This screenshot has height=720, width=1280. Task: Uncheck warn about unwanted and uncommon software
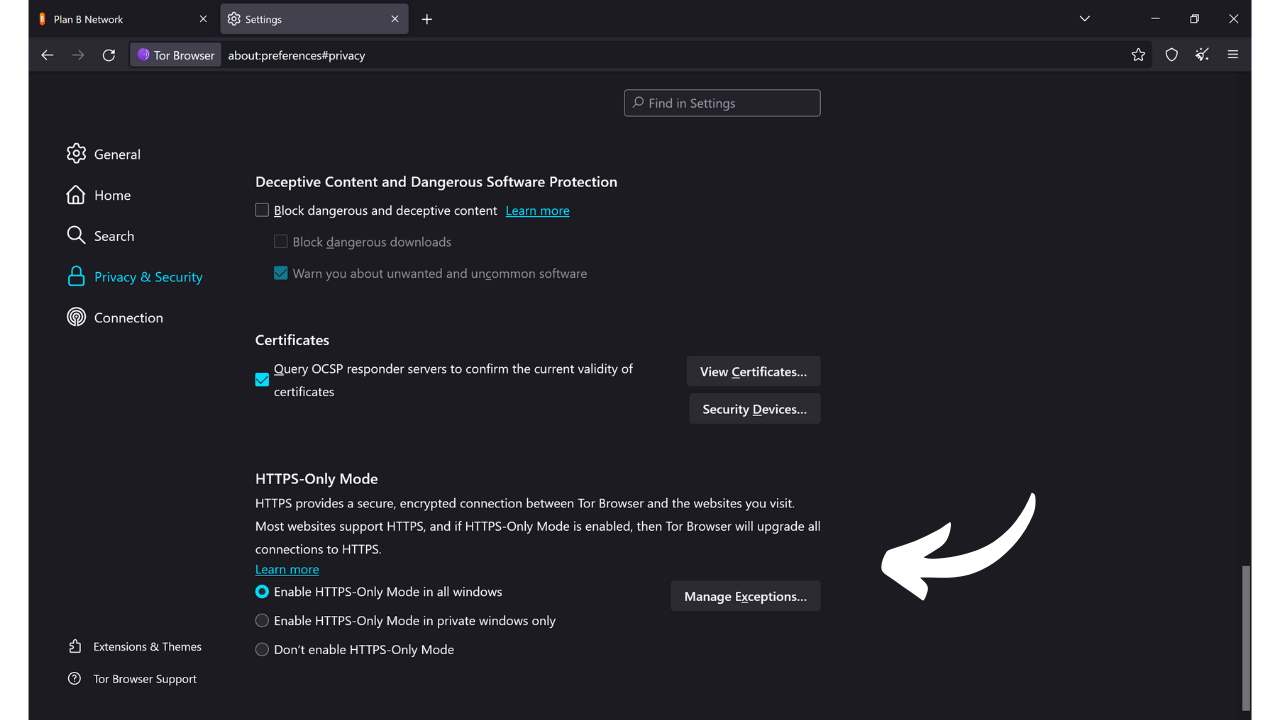(x=281, y=272)
